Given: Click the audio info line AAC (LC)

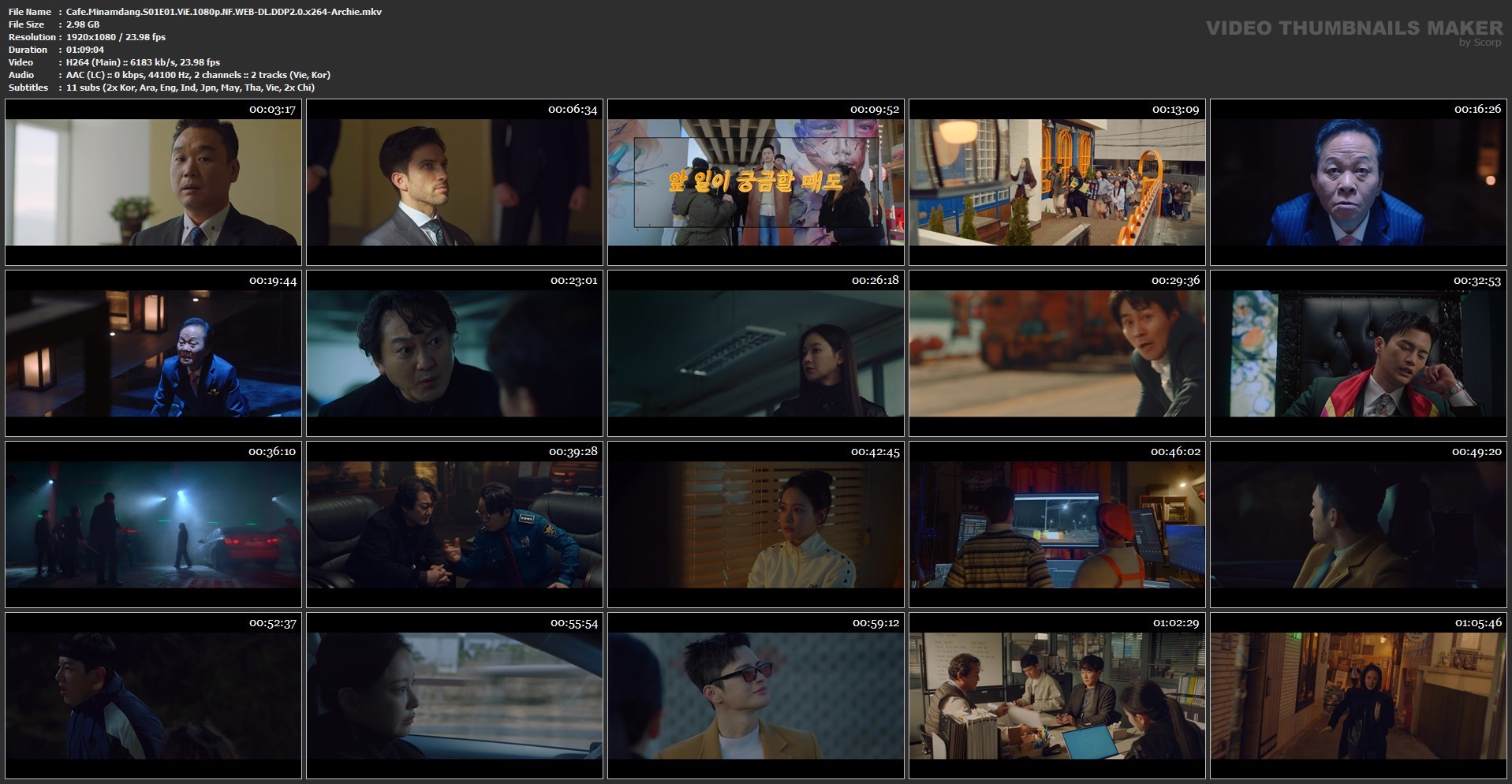Looking at the screenshot, I should [198, 75].
